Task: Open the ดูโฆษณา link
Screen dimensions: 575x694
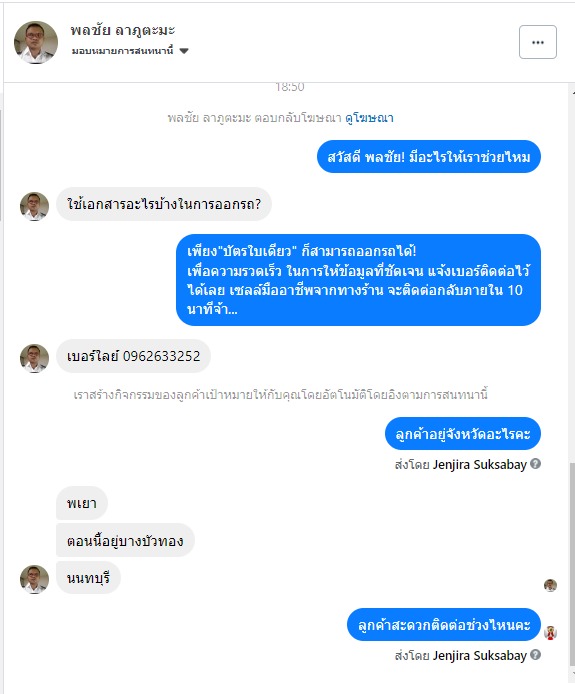Action: tap(369, 118)
